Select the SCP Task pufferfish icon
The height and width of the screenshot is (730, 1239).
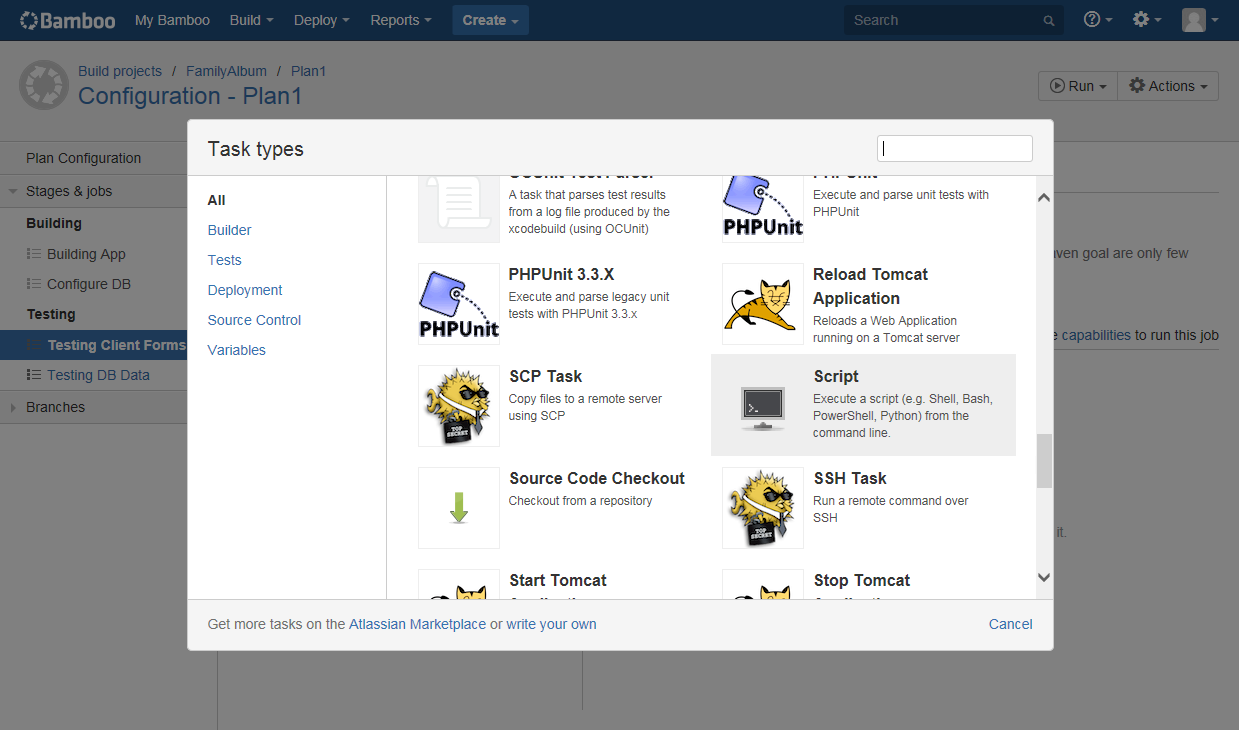[x=458, y=405]
